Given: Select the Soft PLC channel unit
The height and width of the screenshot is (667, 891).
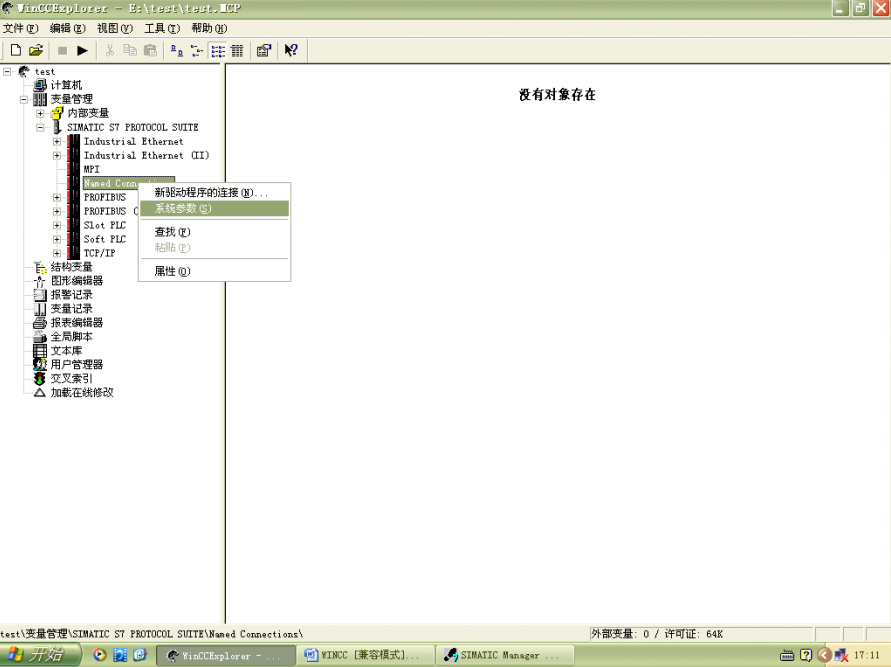Looking at the screenshot, I should tap(105, 239).
